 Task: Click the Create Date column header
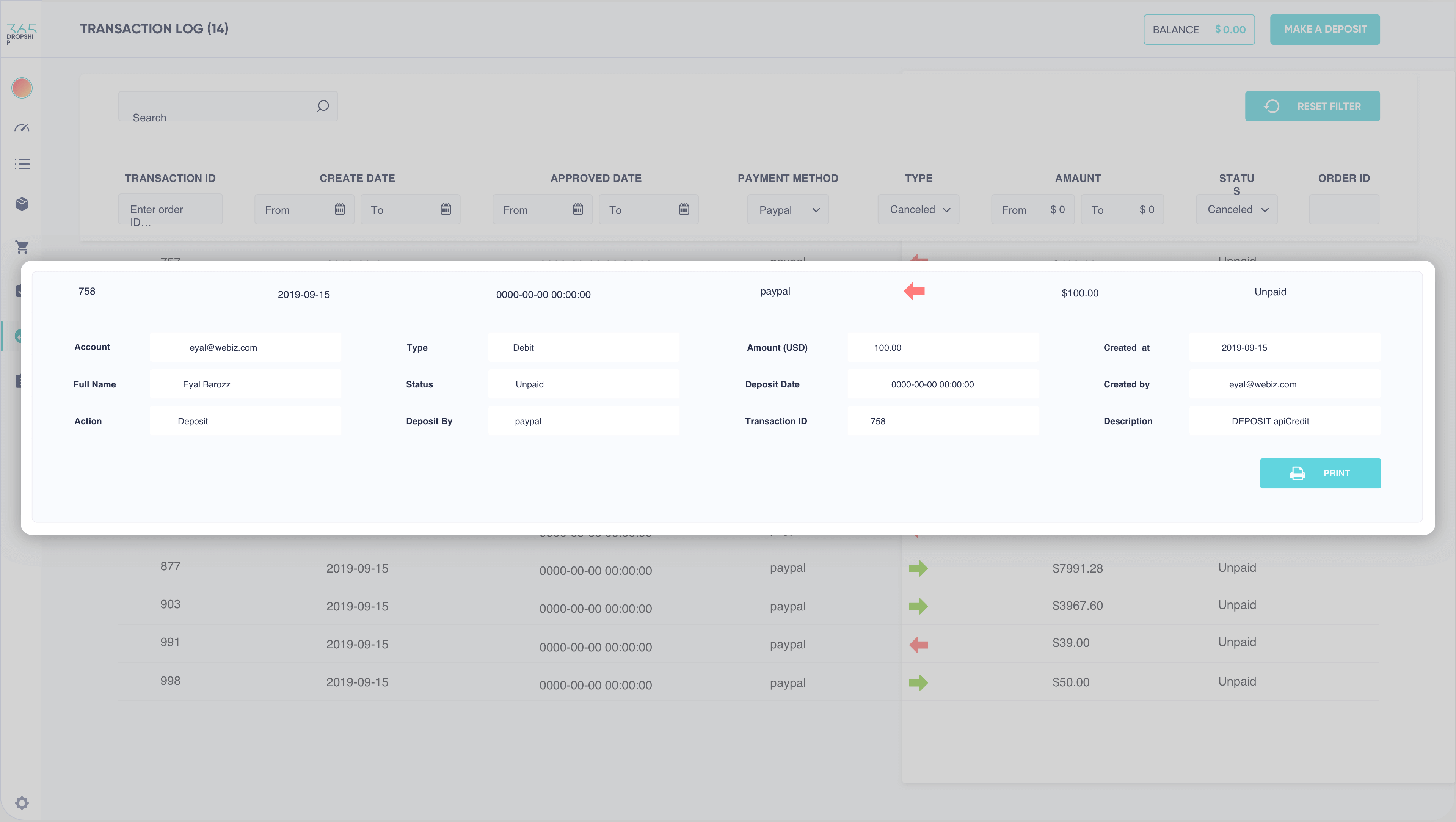357,178
